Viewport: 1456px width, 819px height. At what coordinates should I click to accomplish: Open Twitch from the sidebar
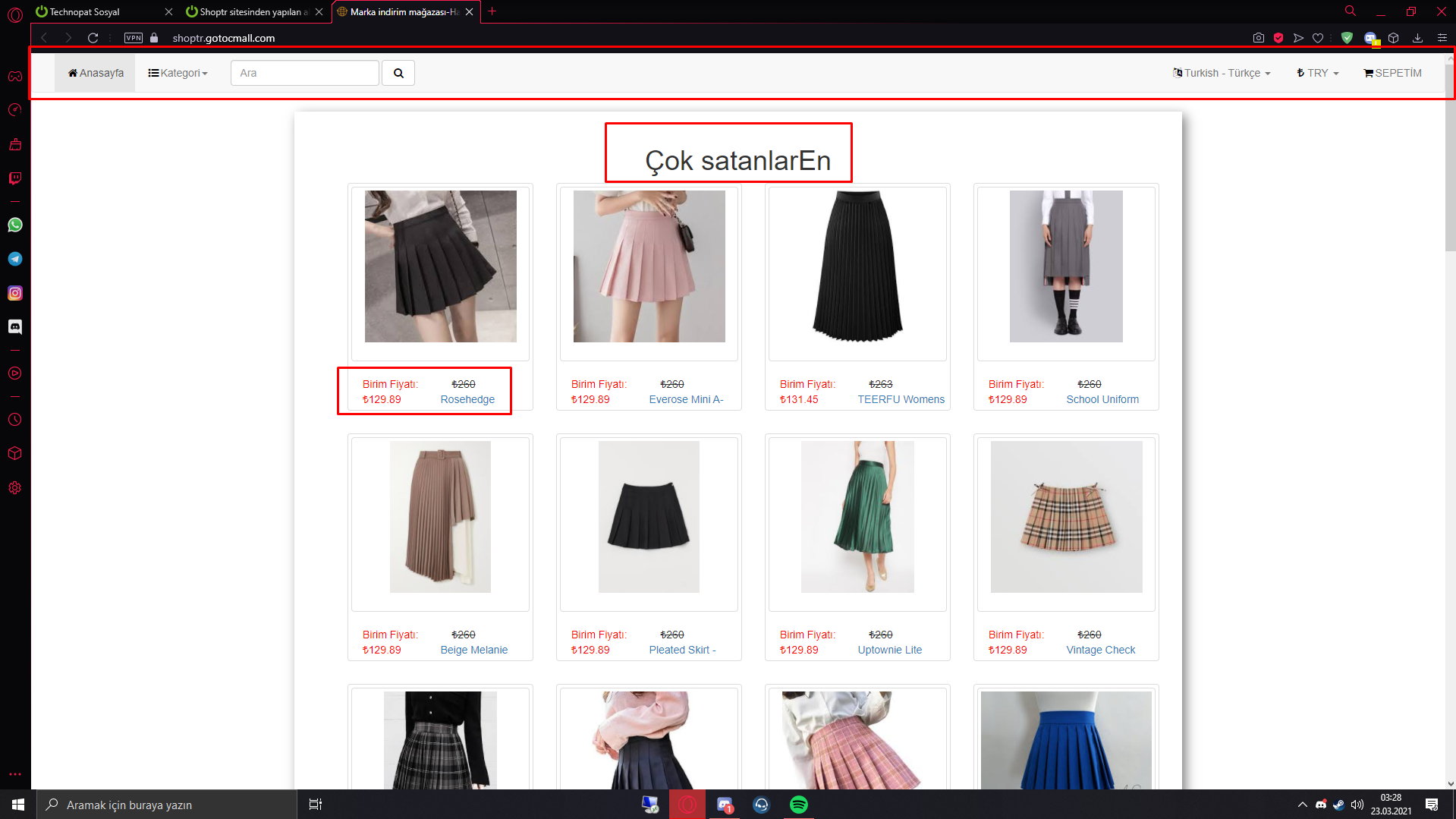click(x=15, y=178)
